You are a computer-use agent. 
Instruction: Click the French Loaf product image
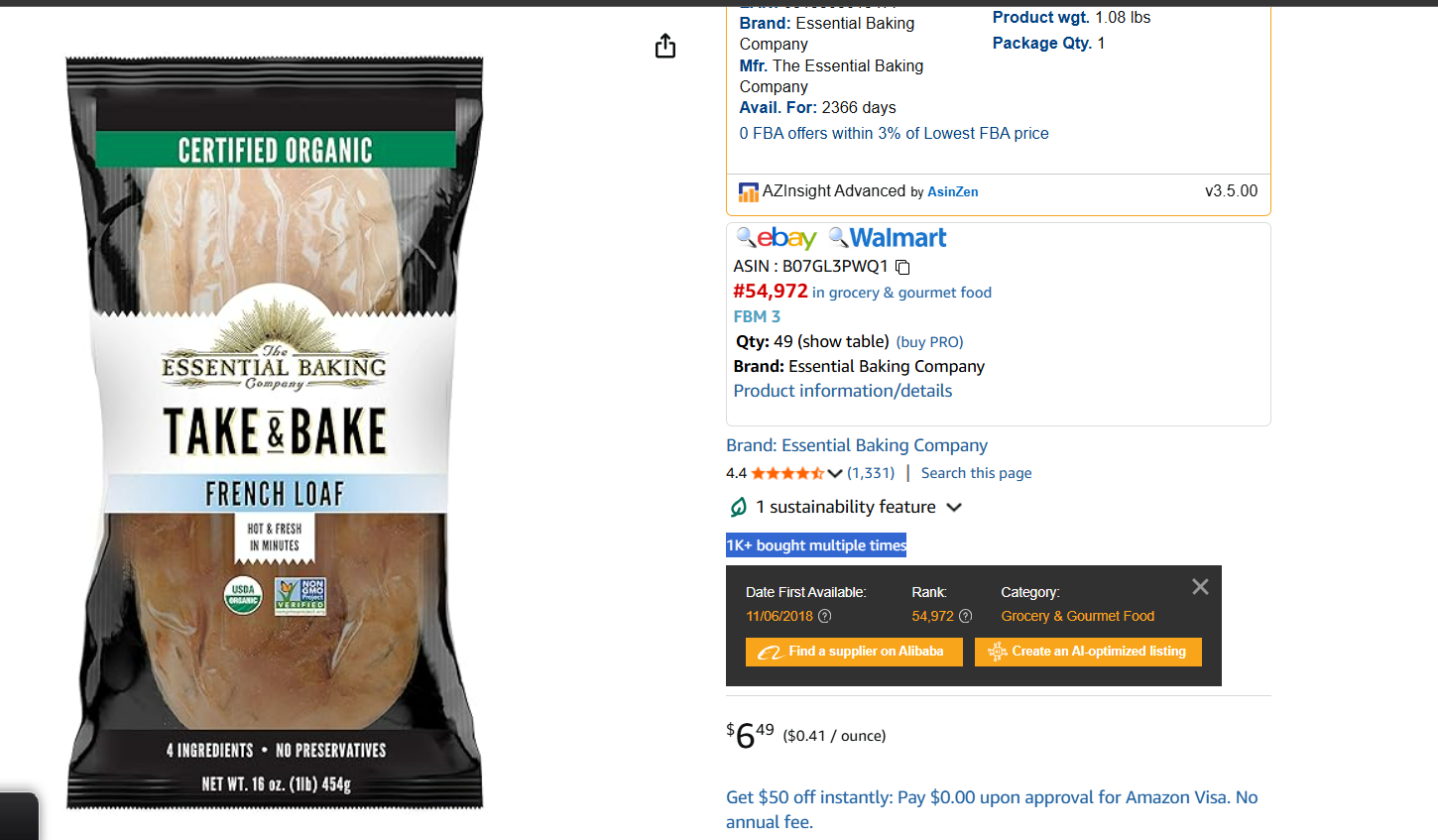click(275, 431)
